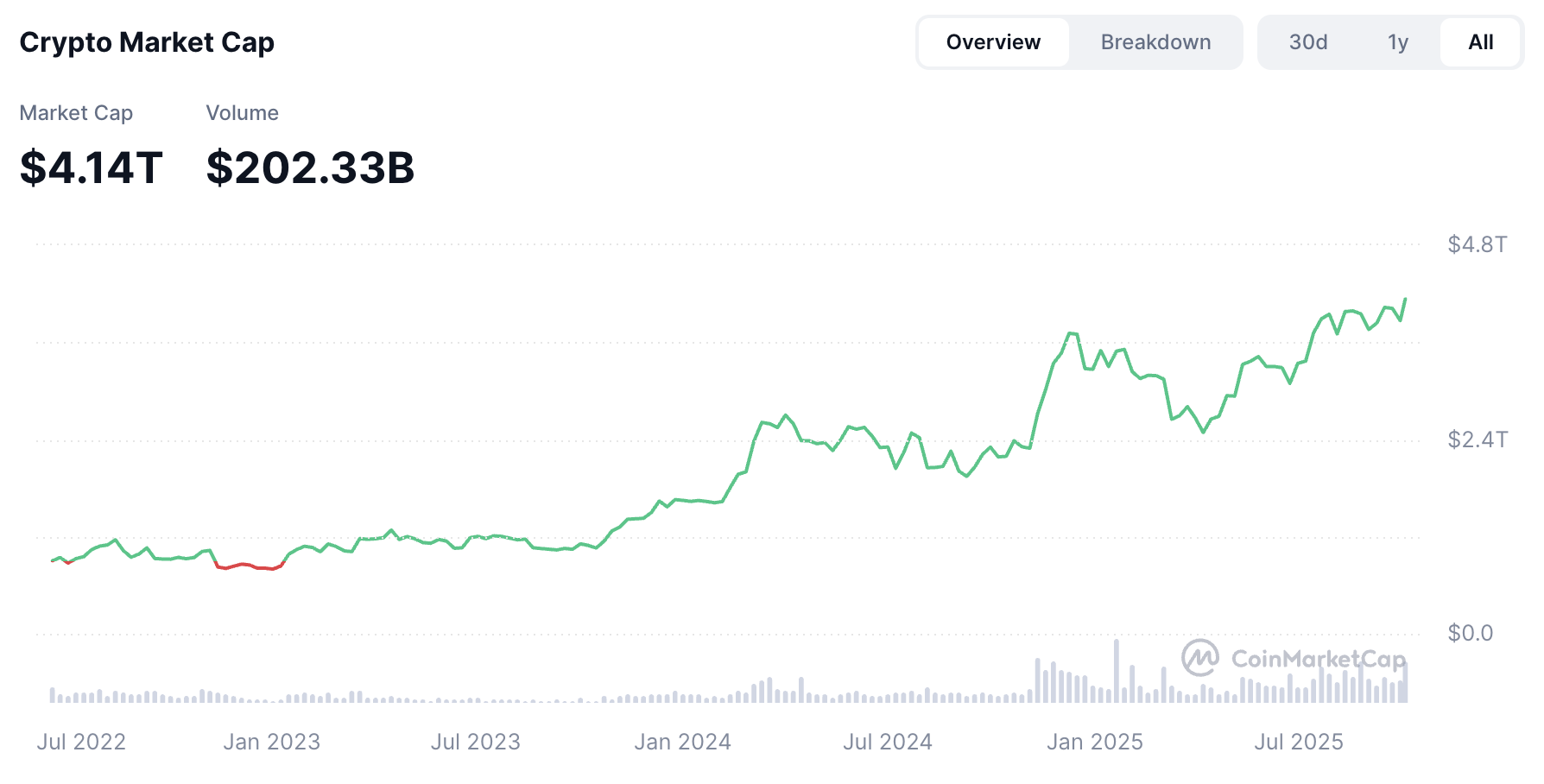Click the $4.14T market cap value
The height and width of the screenshot is (784, 1544).
(91, 168)
